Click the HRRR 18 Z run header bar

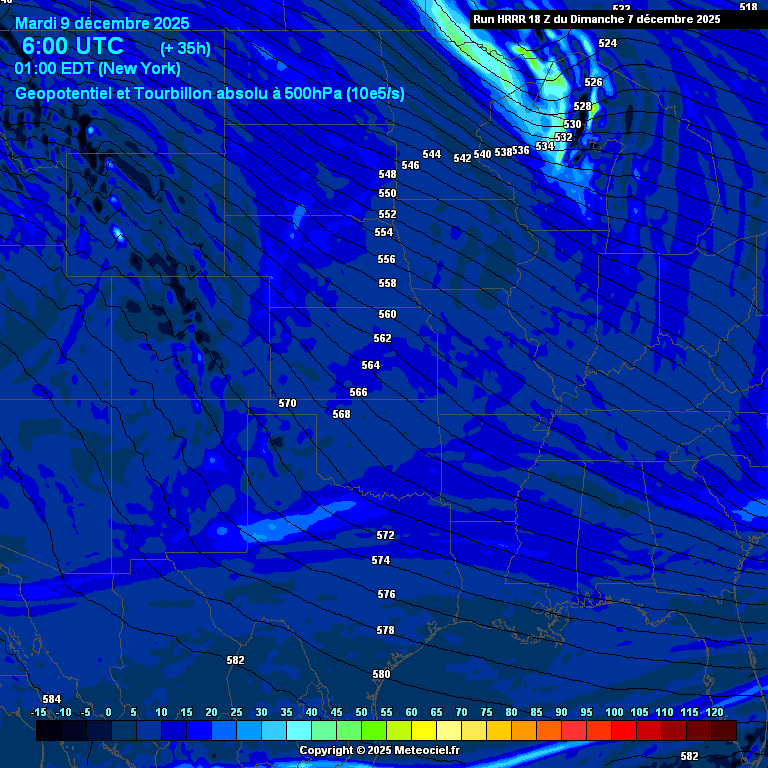pyautogui.click(x=596, y=19)
